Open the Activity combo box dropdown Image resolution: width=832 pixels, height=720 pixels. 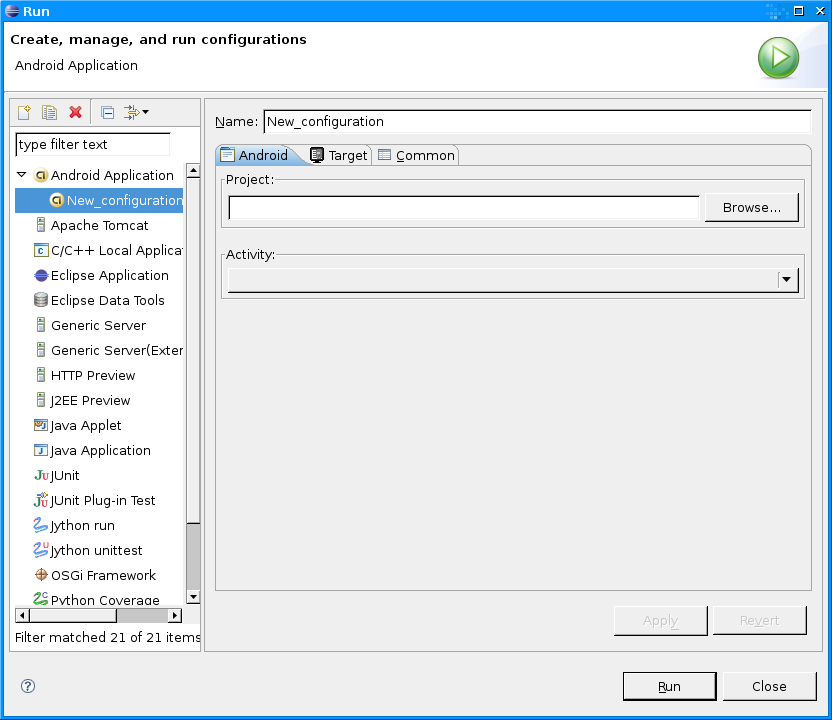[x=788, y=280]
